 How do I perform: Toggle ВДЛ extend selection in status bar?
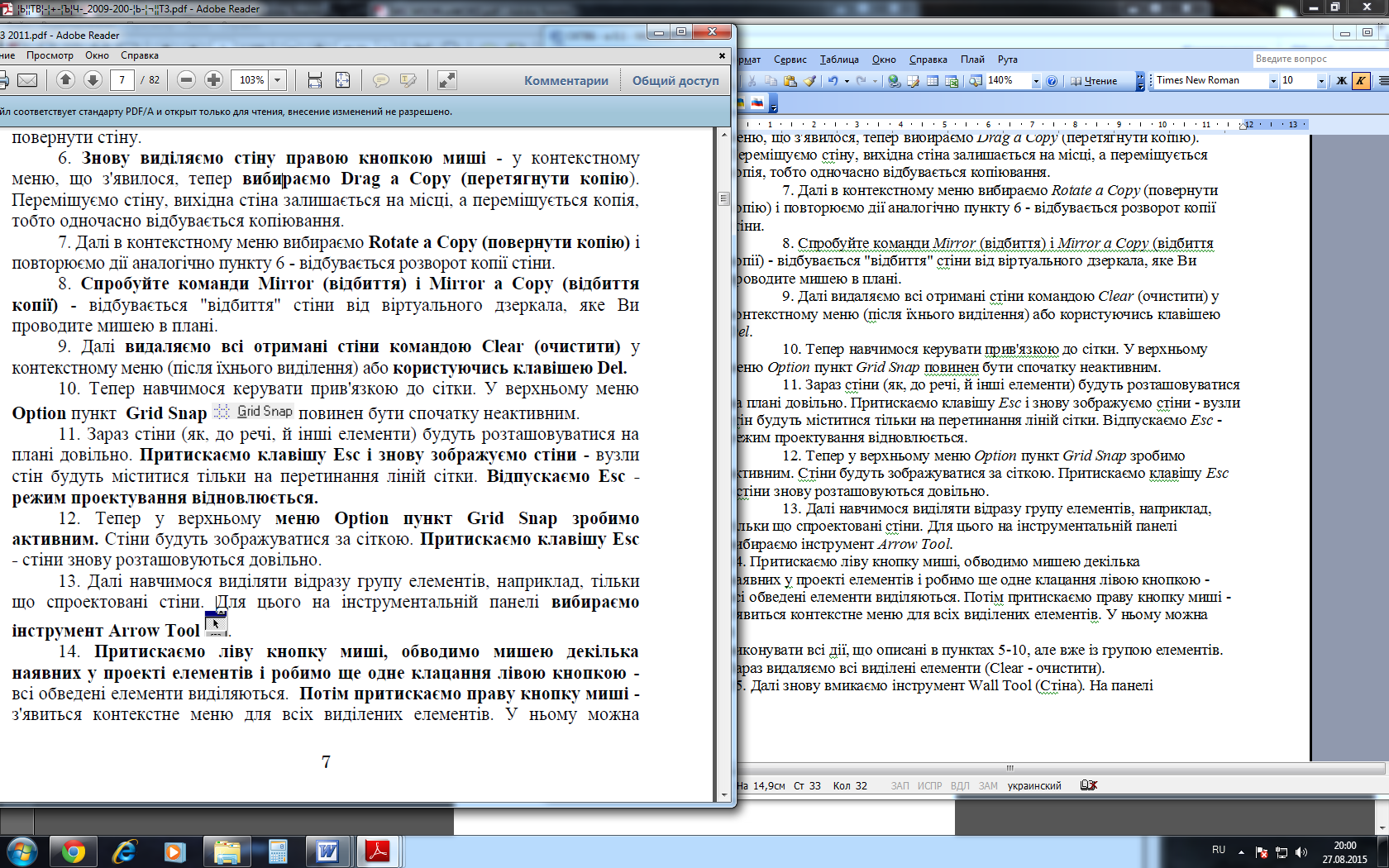pyautogui.click(x=960, y=785)
